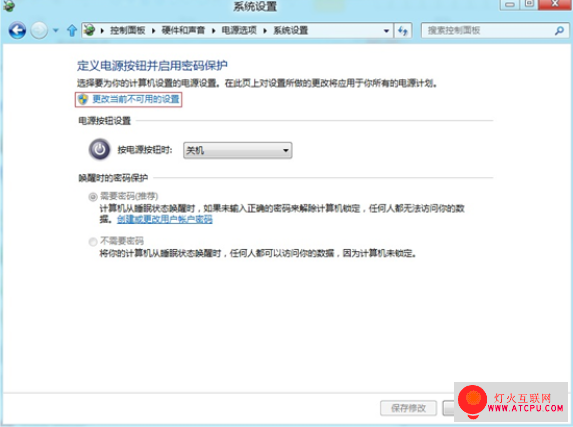Expand the 按电源按钮时 关机 dropdown
Screen dimensions: 573x427
238,150
